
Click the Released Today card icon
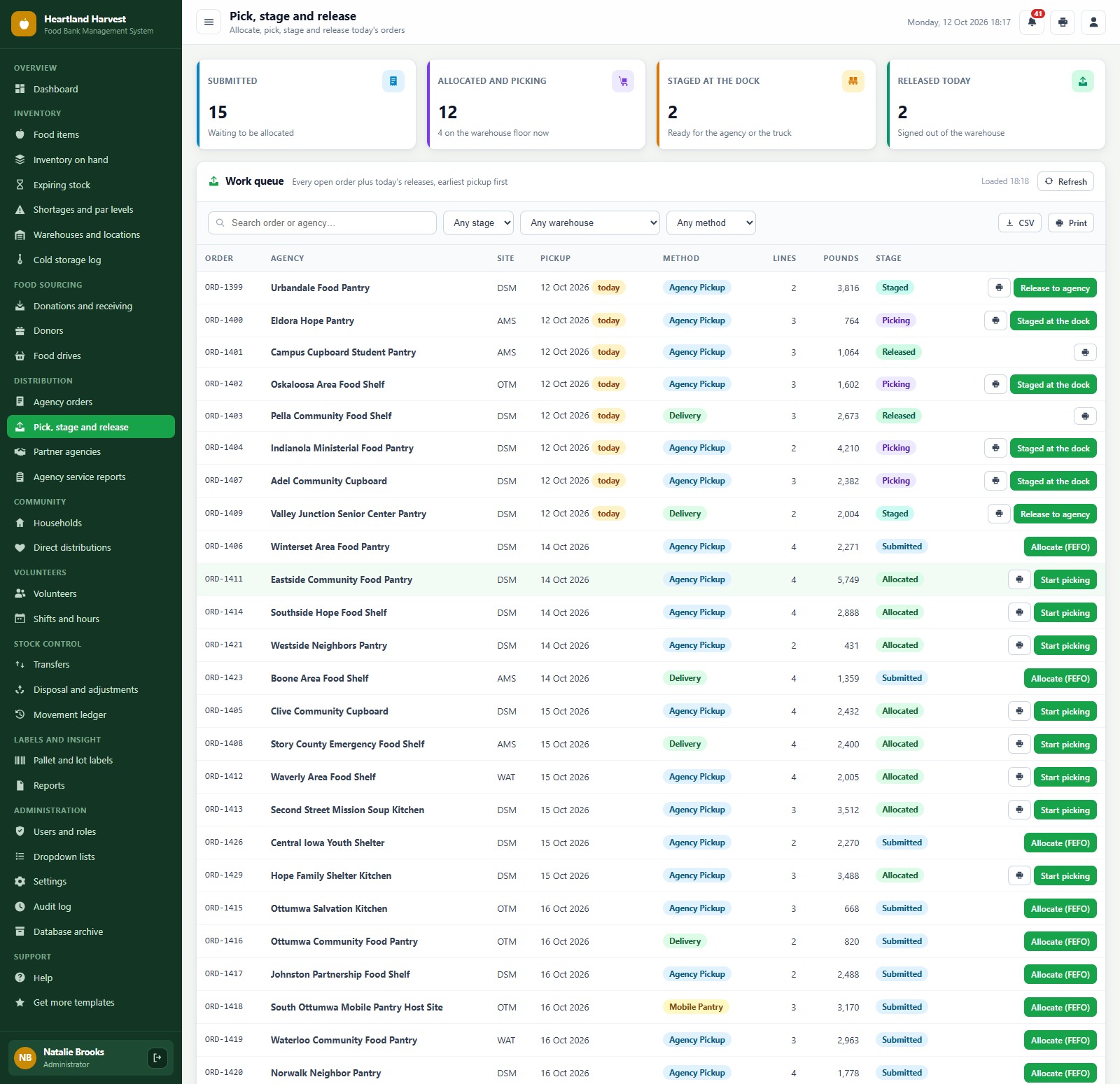point(1083,81)
